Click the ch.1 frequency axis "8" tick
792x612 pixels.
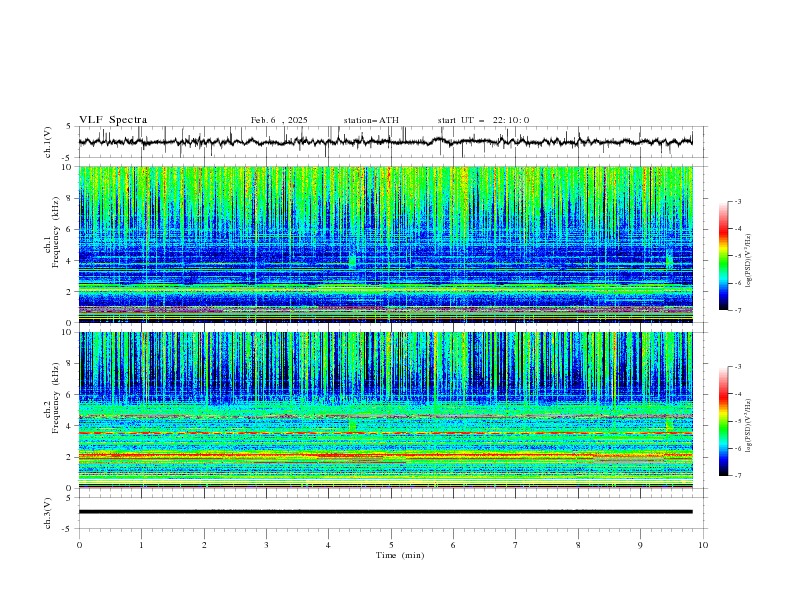point(71,198)
